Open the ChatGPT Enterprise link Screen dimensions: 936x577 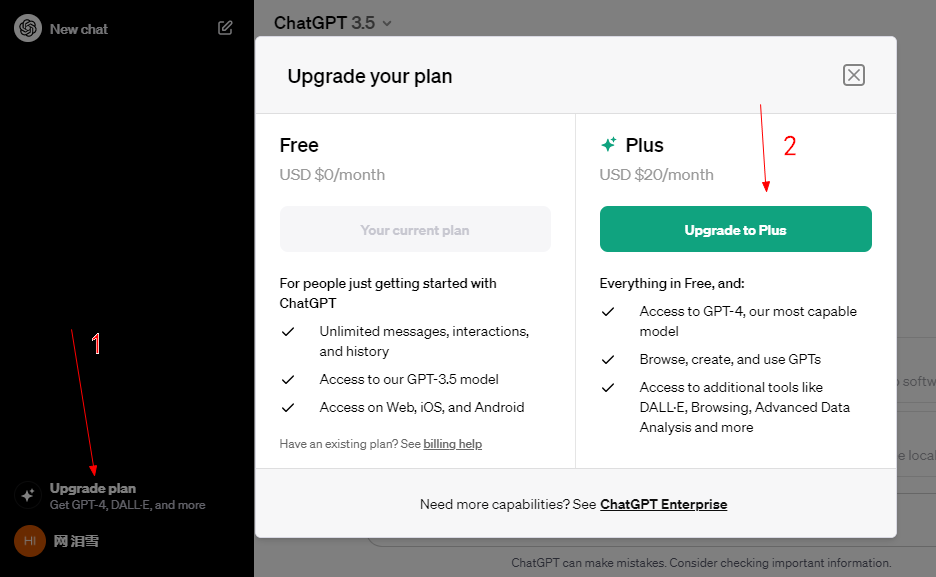[663, 504]
